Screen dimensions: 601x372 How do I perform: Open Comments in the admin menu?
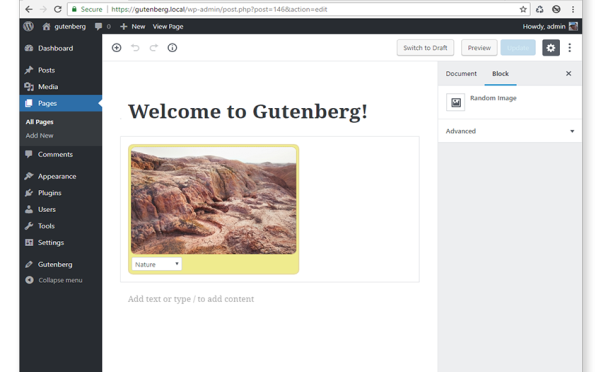click(61, 154)
